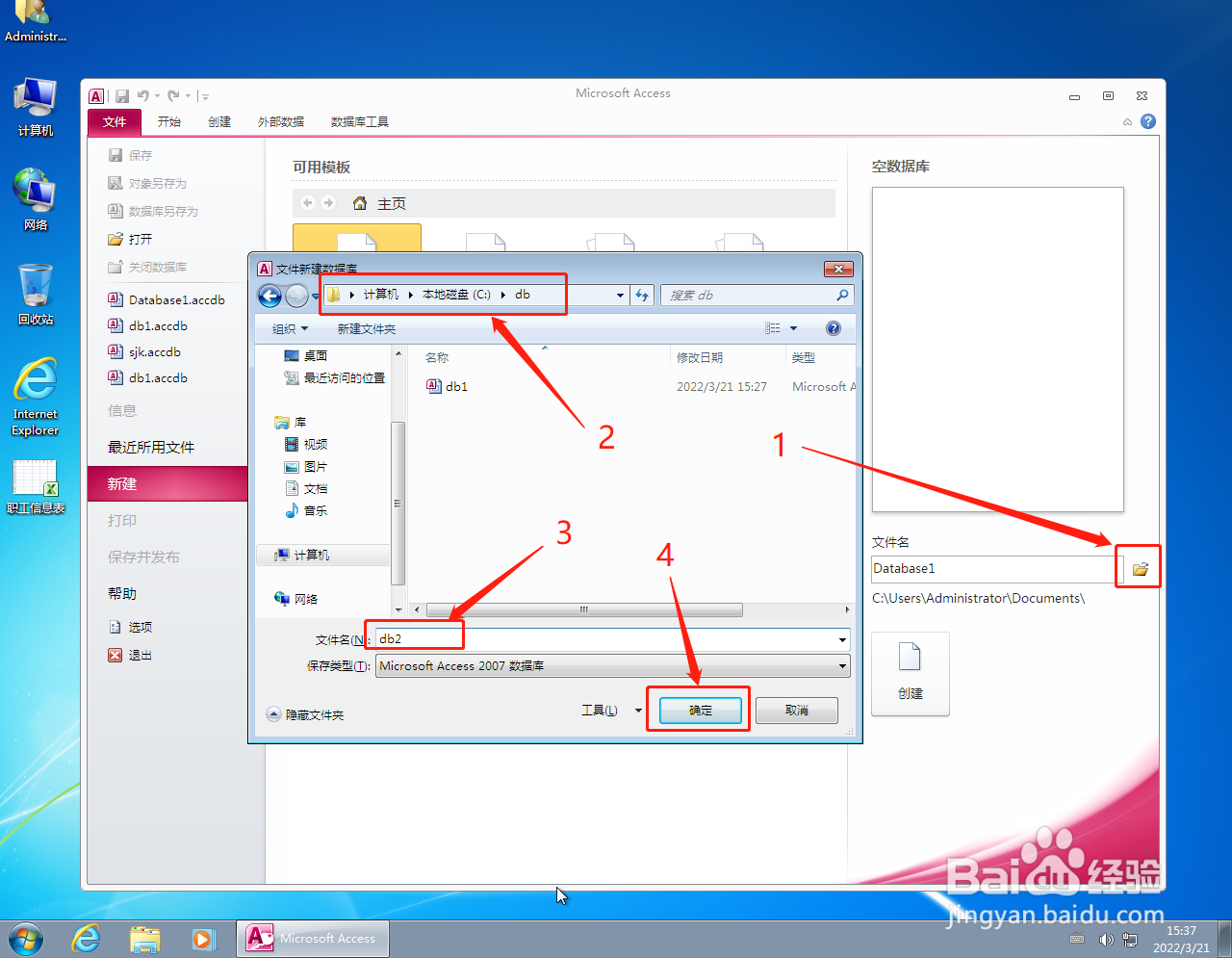Select 视频 library in navigation tree
The width and height of the screenshot is (1232, 958).
tap(306, 444)
